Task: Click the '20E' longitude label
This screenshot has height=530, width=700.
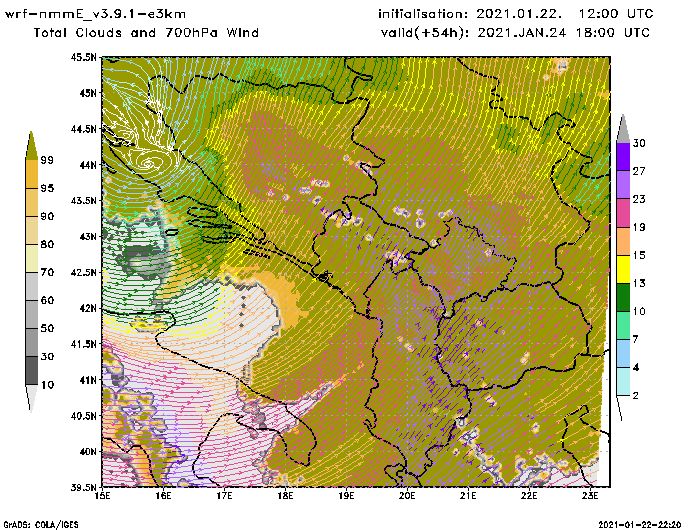Action: pyautogui.click(x=407, y=496)
